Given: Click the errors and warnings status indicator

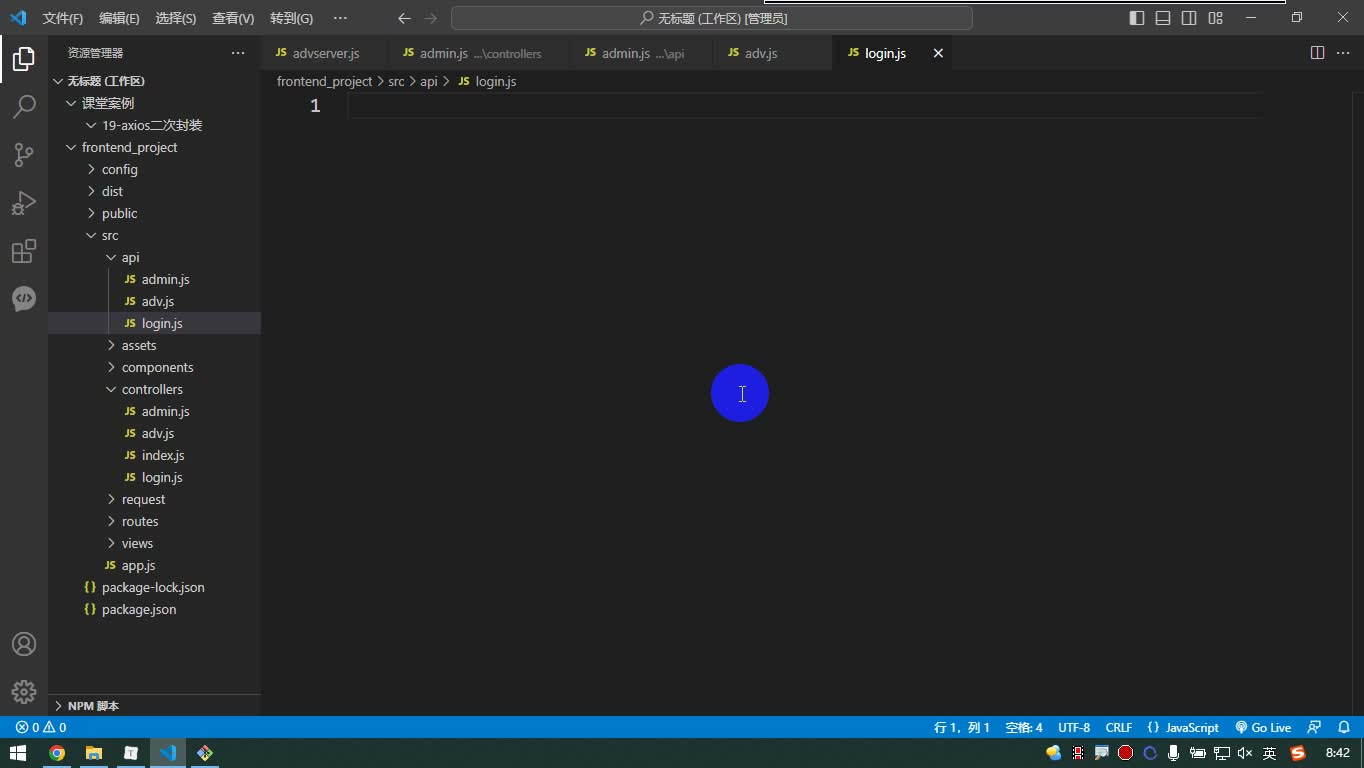Looking at the screenshot, I should (41, 727).
